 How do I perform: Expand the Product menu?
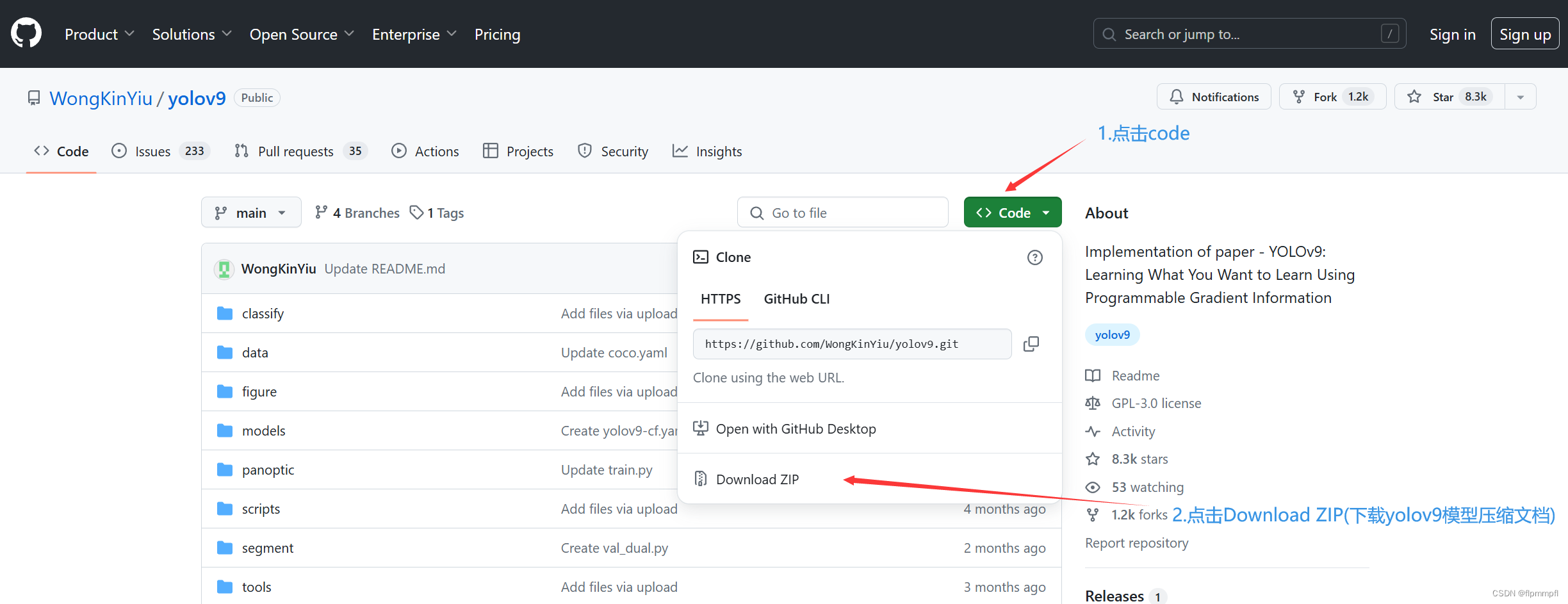[x=99, y=34]
